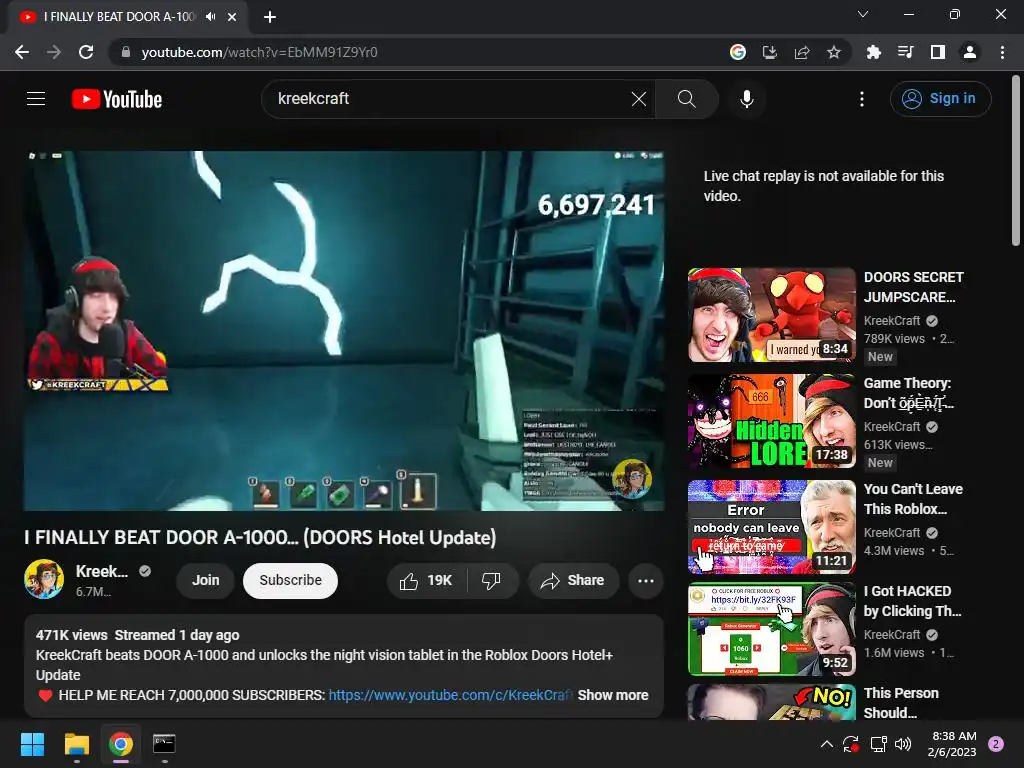This screenshot has height=768, width=1024.
Task: Open the YouTube hamburger guide menu
Action: [36, 99]
